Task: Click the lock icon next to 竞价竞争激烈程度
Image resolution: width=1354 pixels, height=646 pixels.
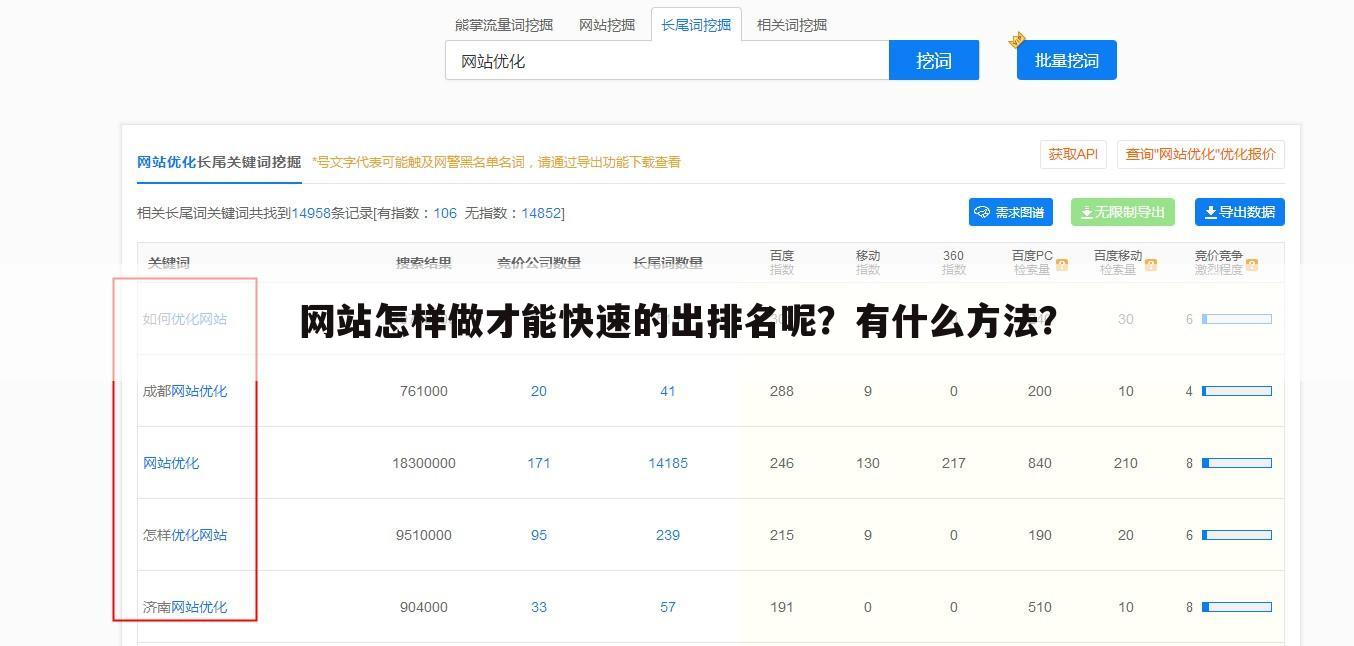Action: 1250,264
